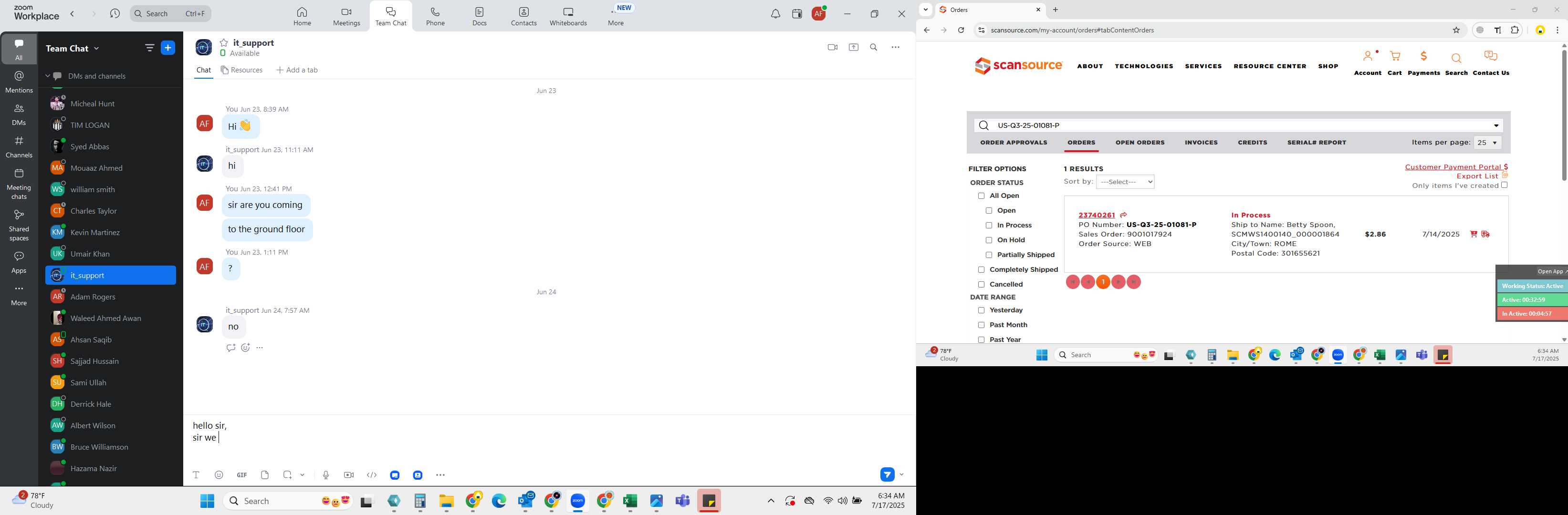This screenshot has height=515, width=1568.
Task: Check the All Open order status filter
Action: tap(981, 196)
